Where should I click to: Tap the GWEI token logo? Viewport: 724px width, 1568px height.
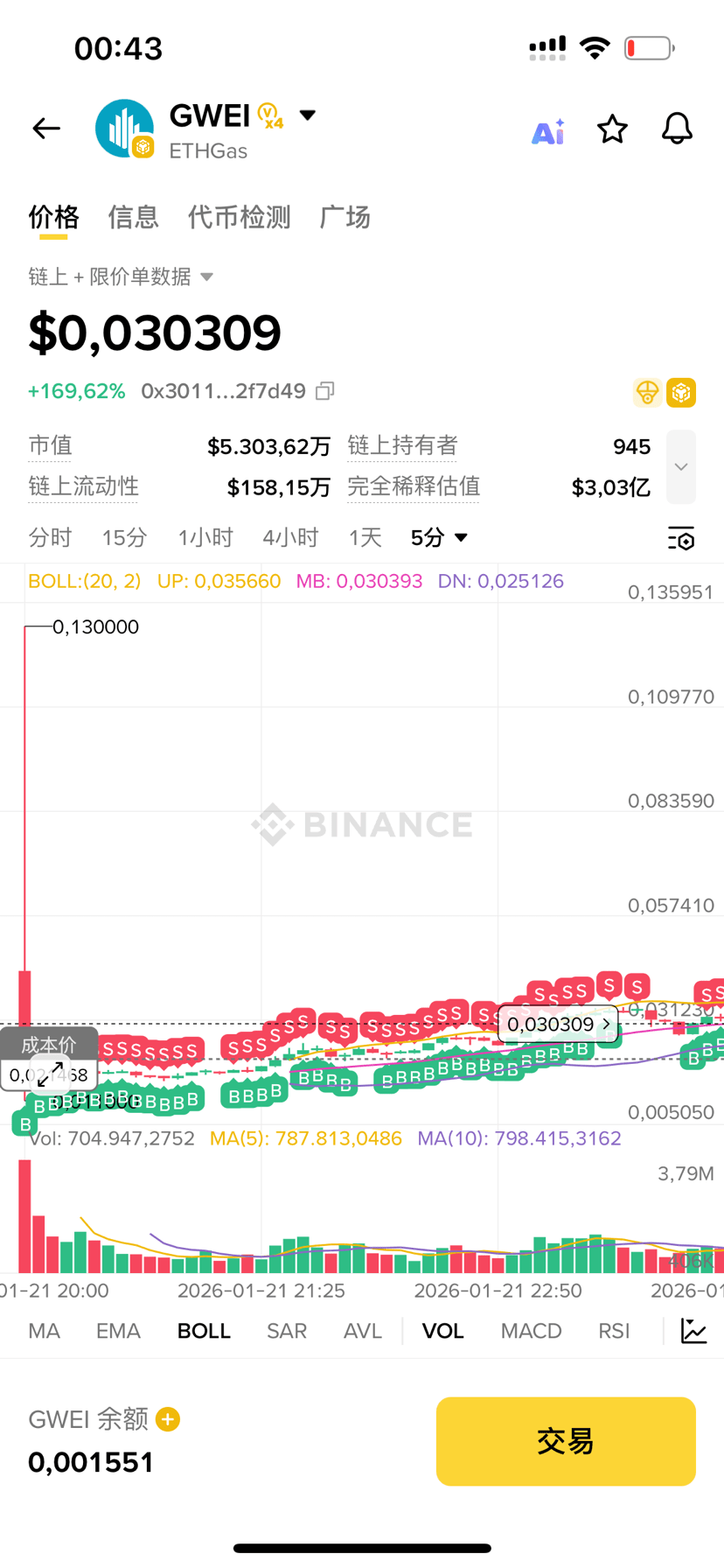pos(125,129)
